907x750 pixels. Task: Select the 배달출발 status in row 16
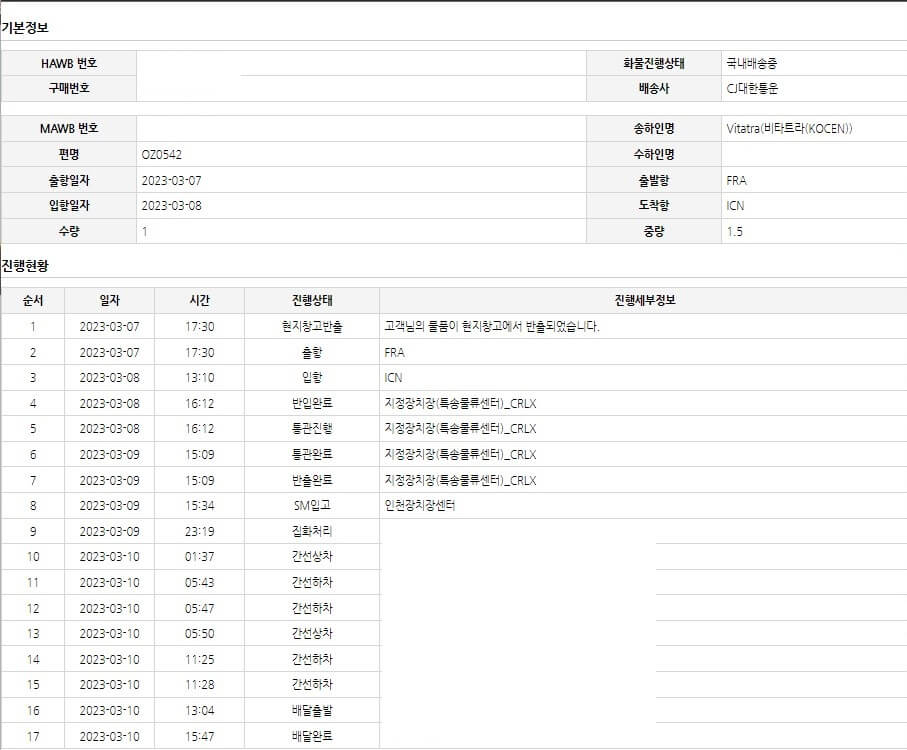pos(312,710)
